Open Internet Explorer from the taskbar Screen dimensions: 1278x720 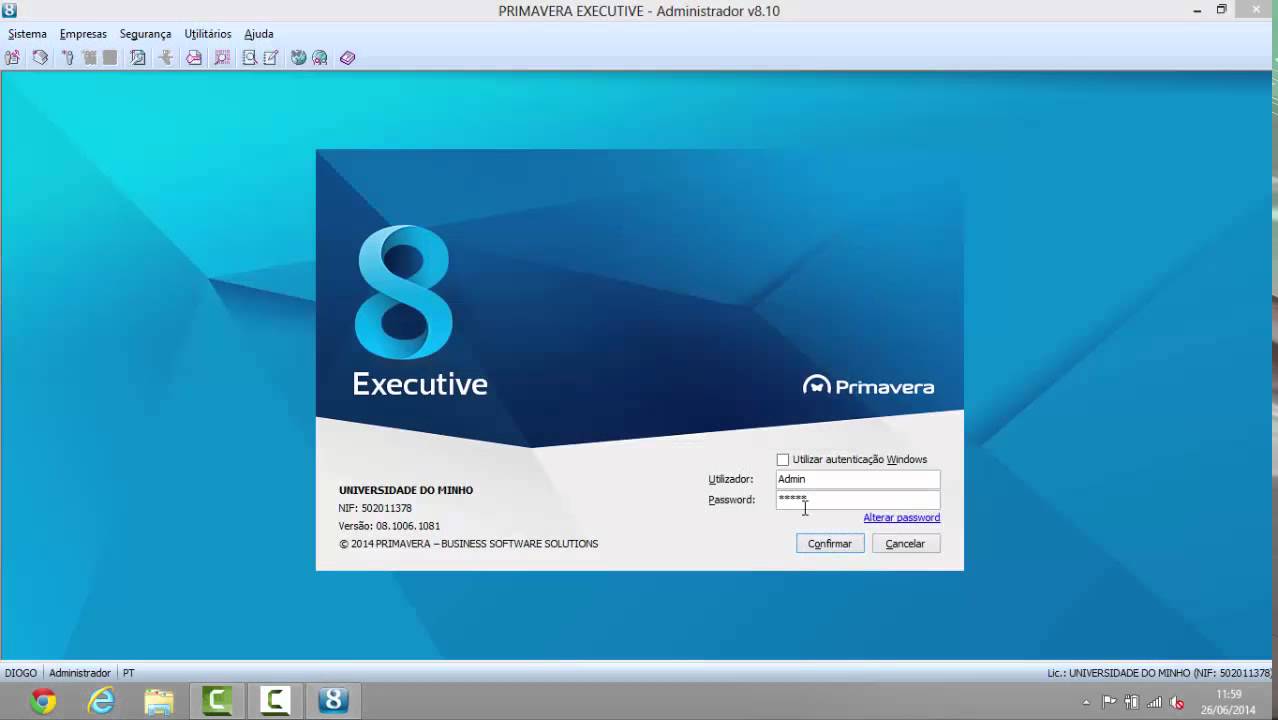coord(101,701)
